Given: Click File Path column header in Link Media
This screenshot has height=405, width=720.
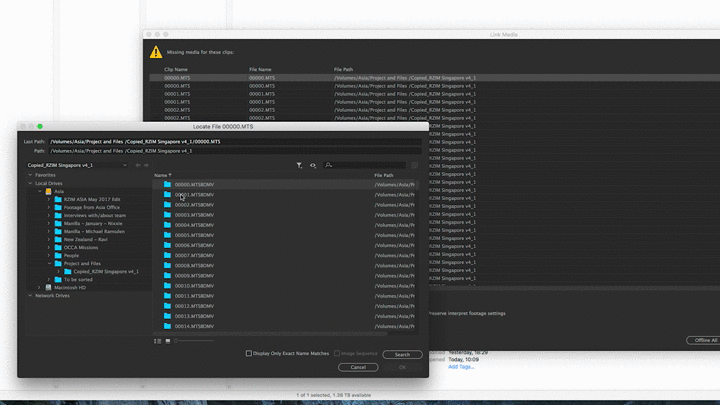Looking at the screenshot, I should (x=343, y=69).
